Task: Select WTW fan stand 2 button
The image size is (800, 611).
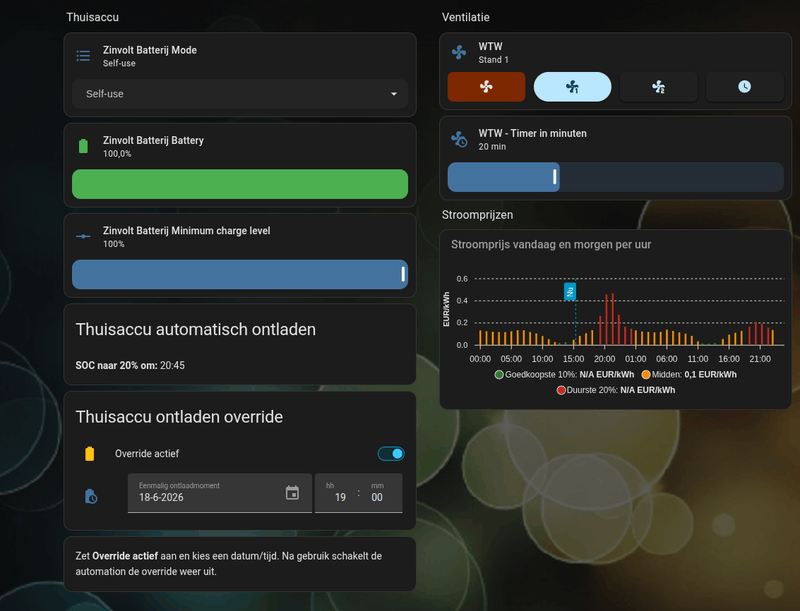Action: (659, 87)
